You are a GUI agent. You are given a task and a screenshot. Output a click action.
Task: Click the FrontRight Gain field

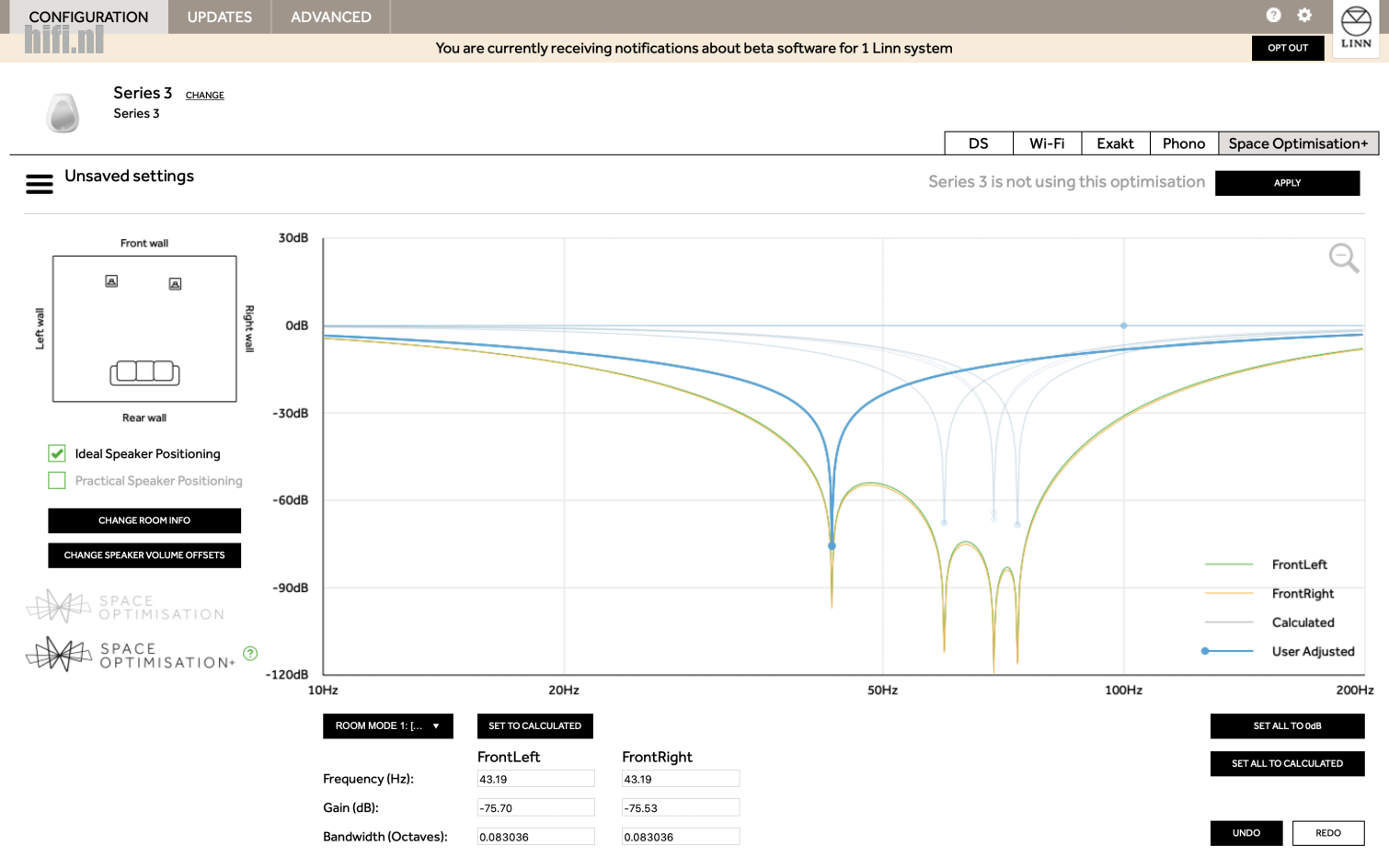pos(681,808)
